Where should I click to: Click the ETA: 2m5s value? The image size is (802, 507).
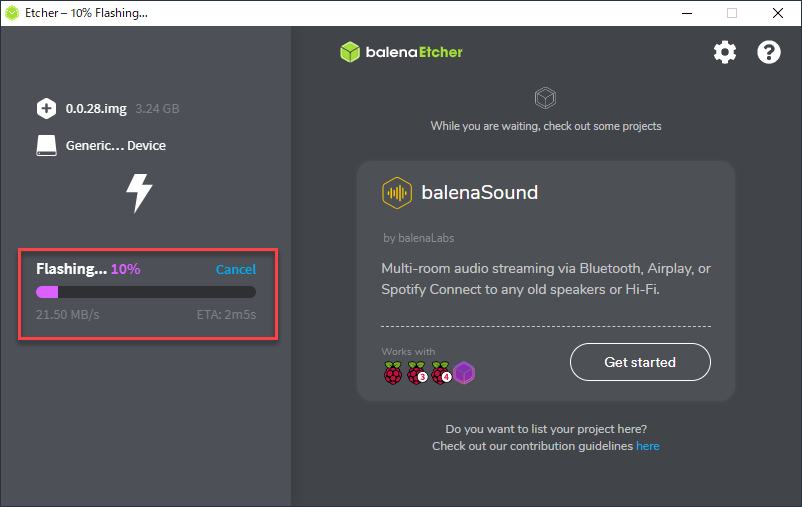pyautogui.click(x=227, y=315)
